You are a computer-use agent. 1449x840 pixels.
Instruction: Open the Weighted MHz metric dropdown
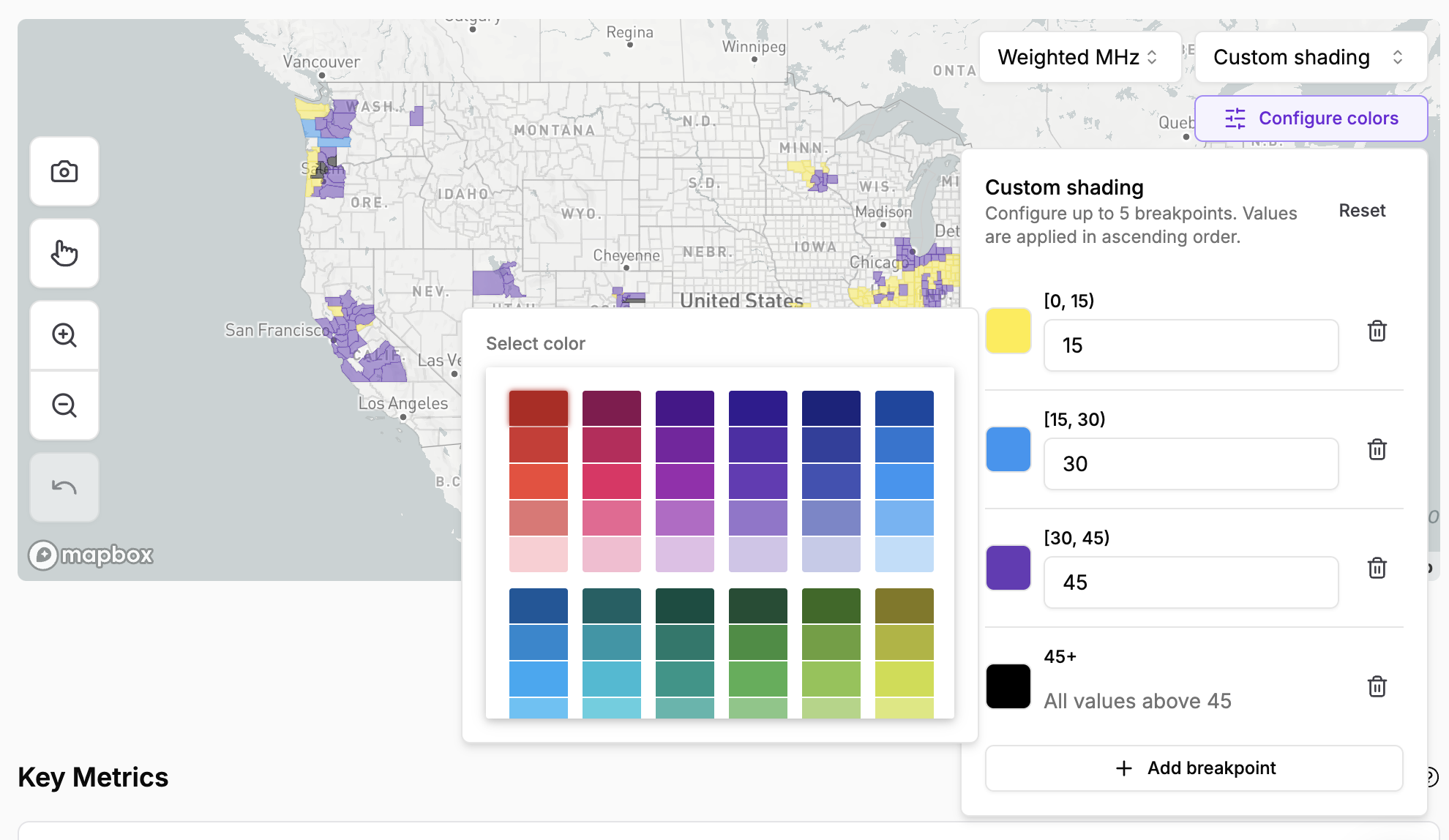[1079, 56]
